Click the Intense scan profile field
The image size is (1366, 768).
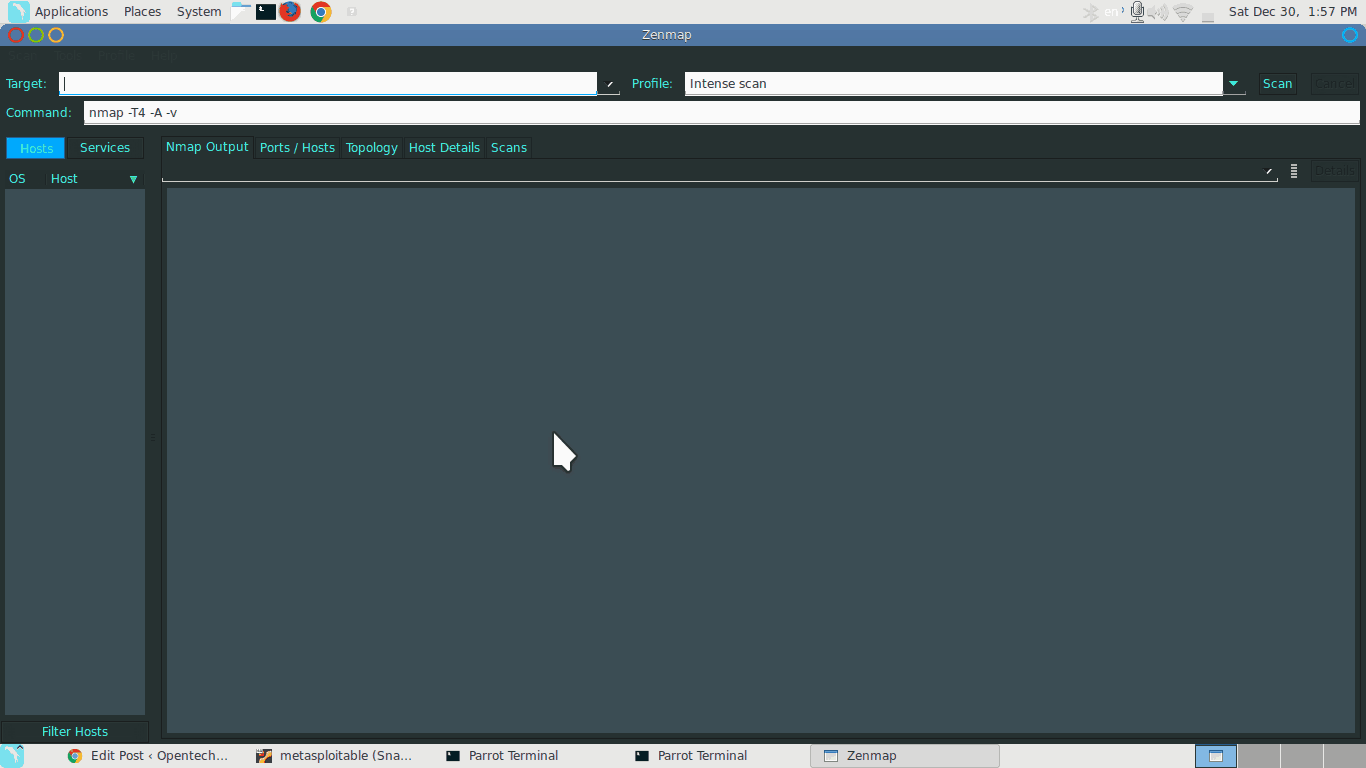click(954, 84)
